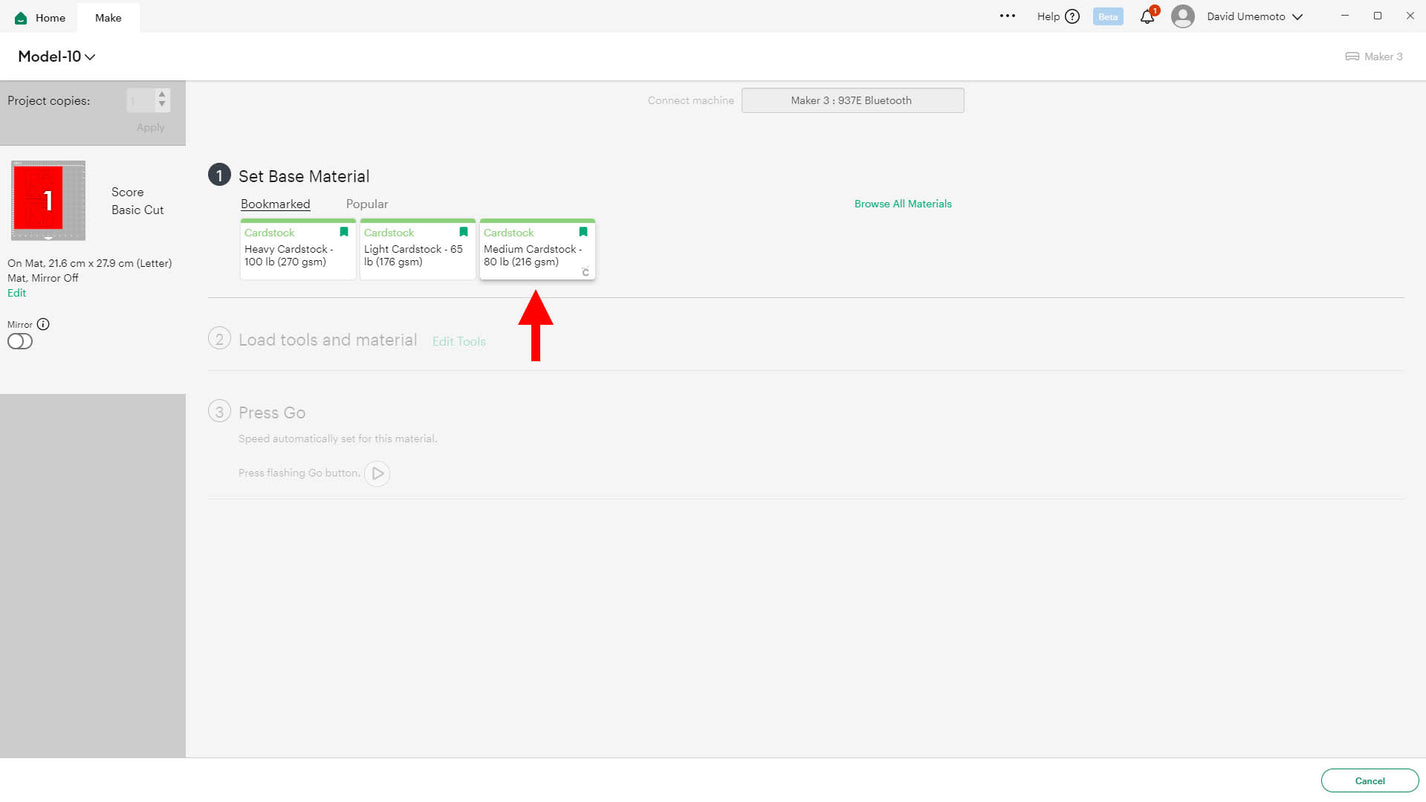Select the red mat 1 thumbnail
This screenshot has height=802, width=1426.
click(x=47, y=200)
